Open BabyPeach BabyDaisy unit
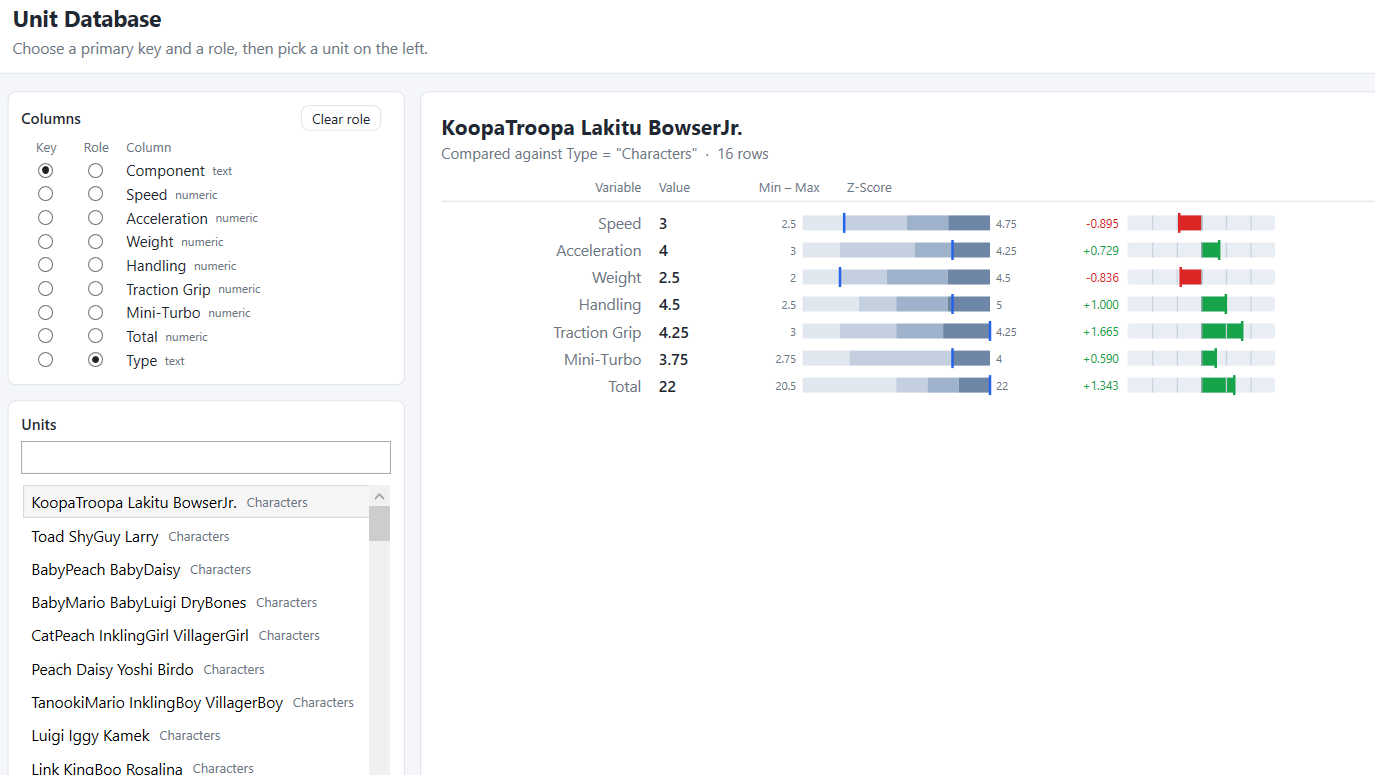This screenshot has width=1375, height=775. 196,569
